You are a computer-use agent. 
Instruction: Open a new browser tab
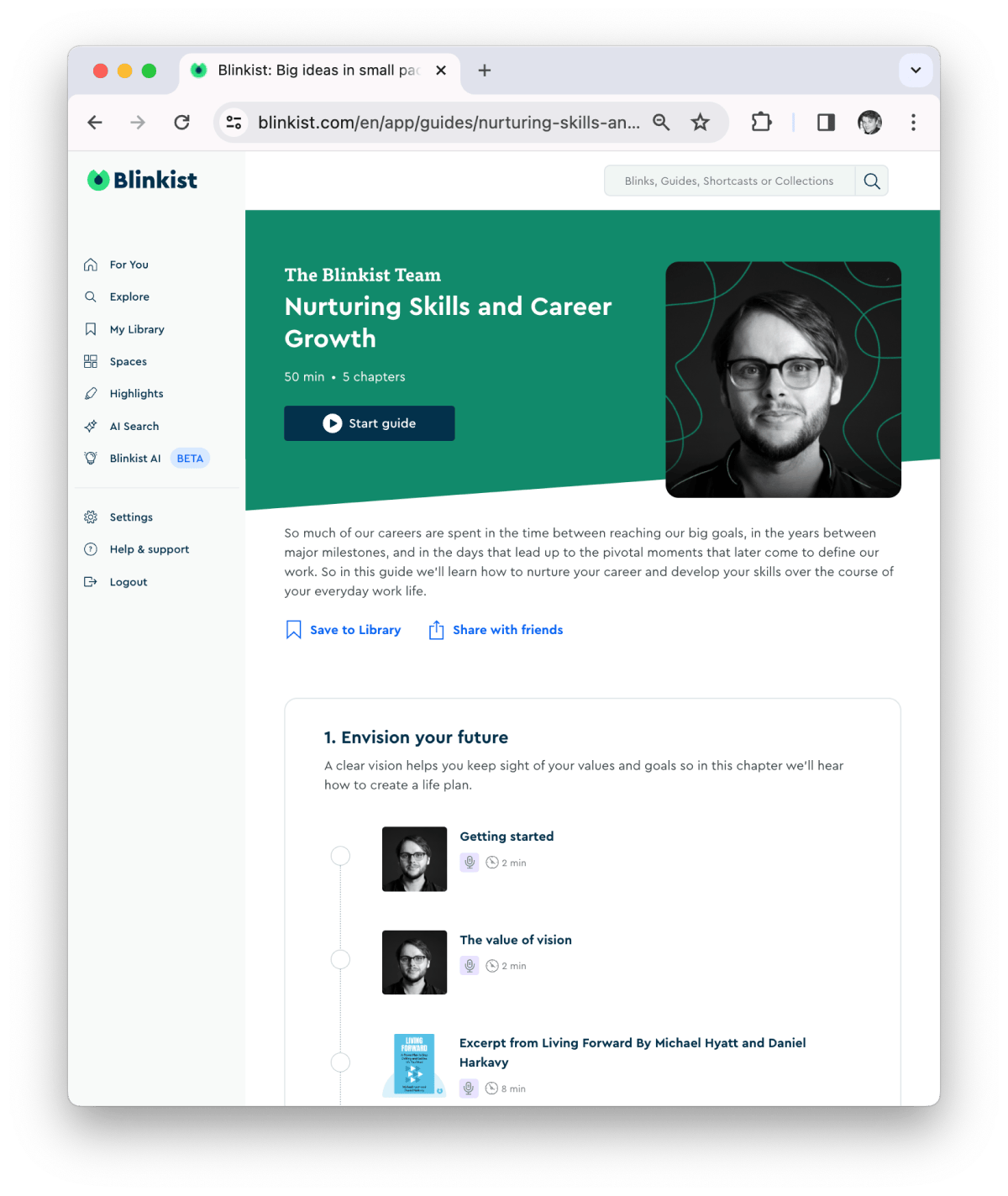point(485,71)
